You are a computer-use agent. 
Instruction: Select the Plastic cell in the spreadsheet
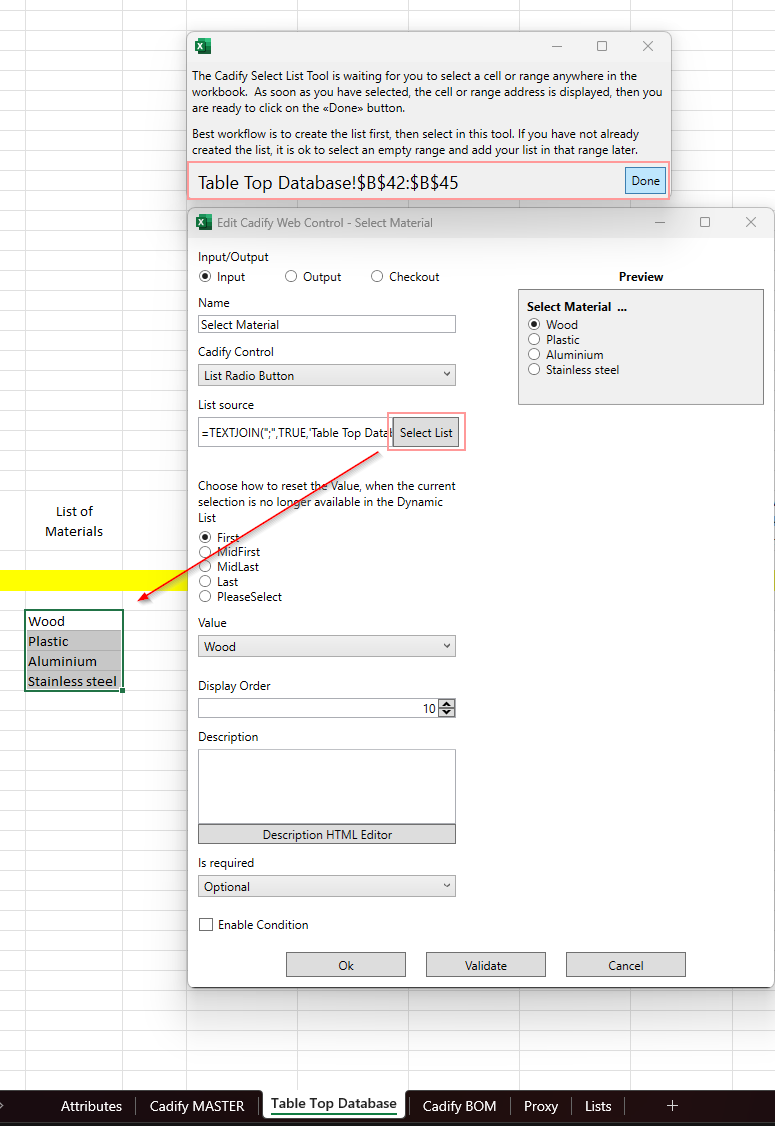pyautogui.click(x=74, y=641)
